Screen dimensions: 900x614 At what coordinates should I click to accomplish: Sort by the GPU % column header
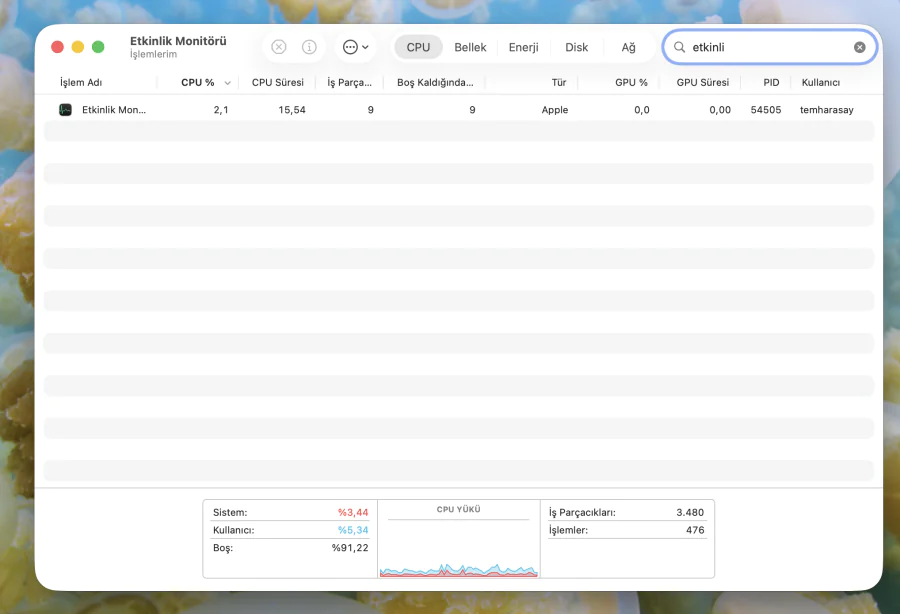click(x=630, y=82)
